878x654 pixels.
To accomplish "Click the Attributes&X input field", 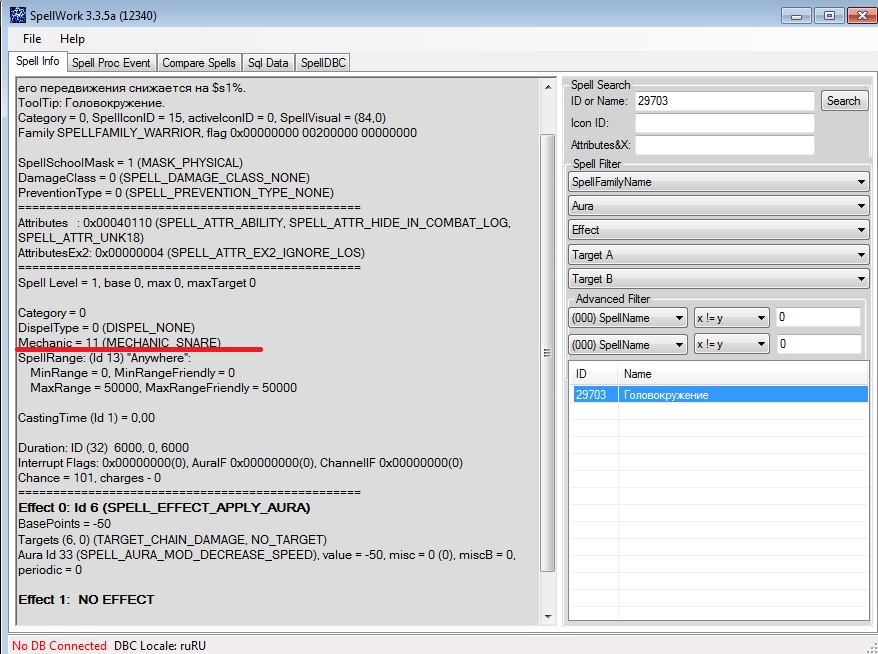I will [x=724, y=145].
